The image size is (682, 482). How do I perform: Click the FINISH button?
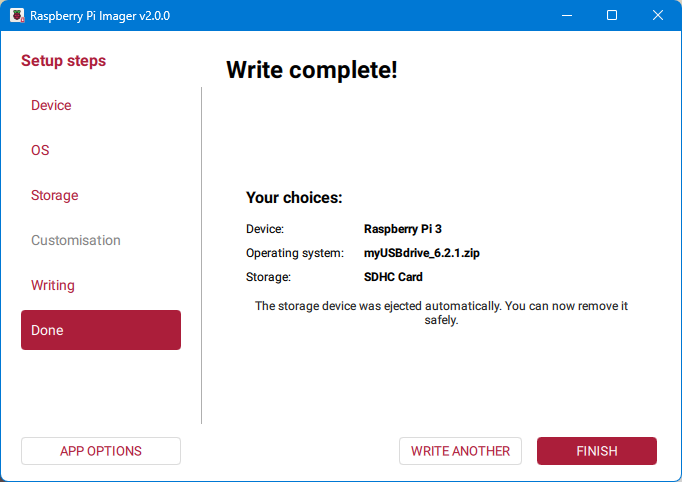(597, 451)
